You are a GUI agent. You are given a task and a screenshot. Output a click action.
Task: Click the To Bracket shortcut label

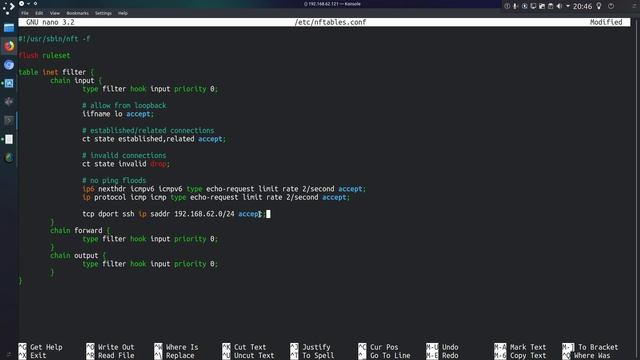pyautogui.click(x=598, y=347)
